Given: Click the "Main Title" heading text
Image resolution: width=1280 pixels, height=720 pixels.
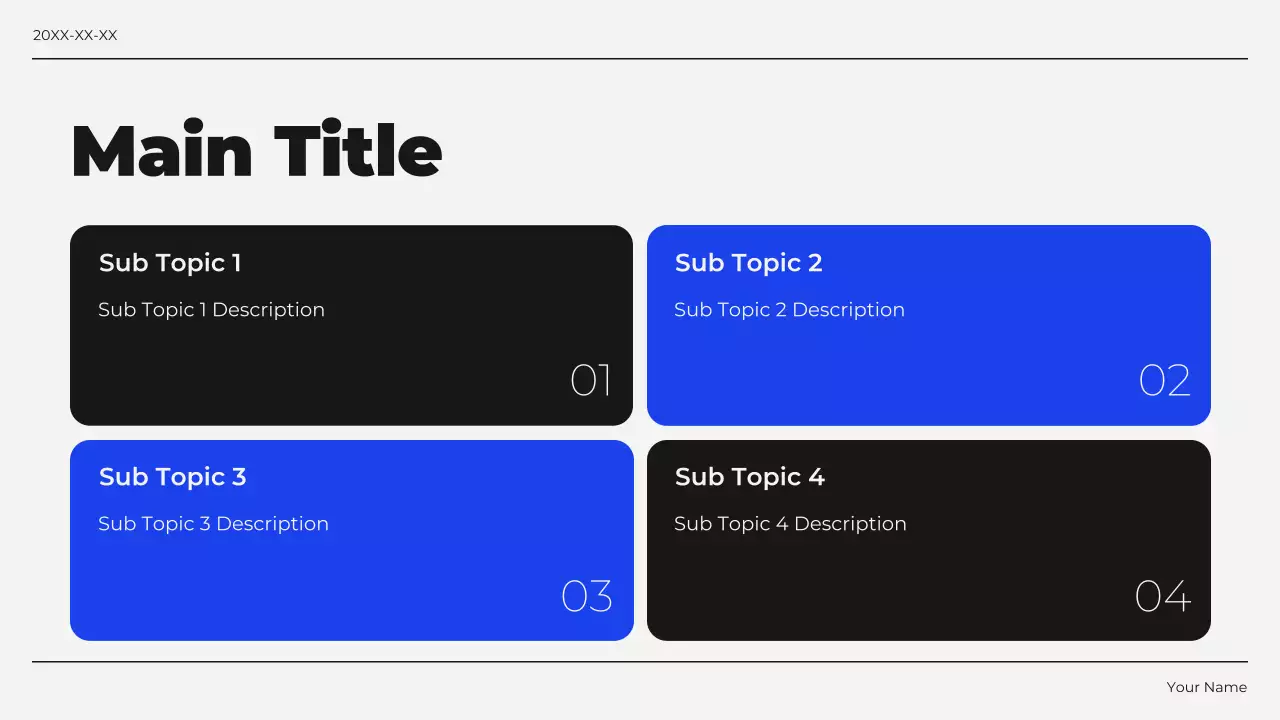Looking at the screenshot, I should pos(256,152).
